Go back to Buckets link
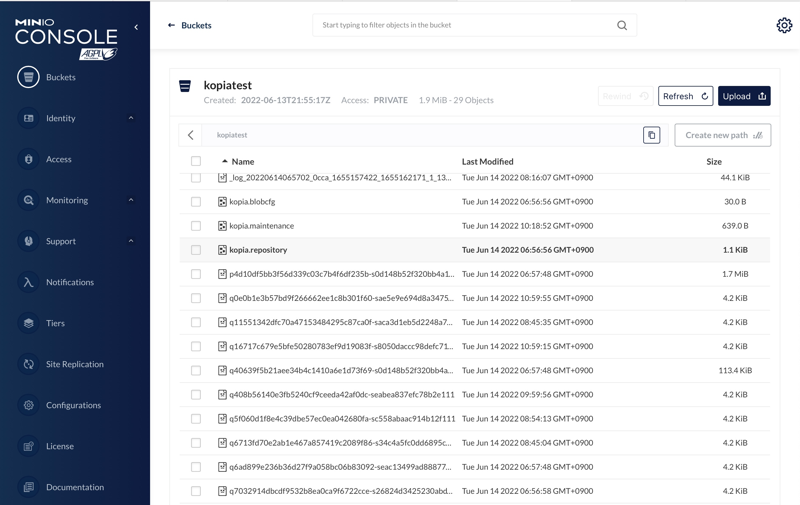 (189, 25)
